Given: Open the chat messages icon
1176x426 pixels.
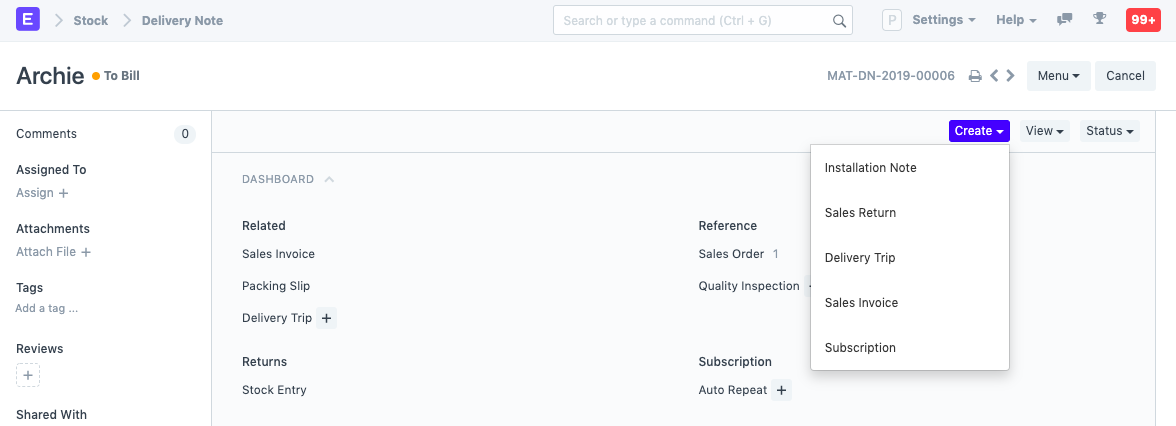Looking at the screenshot, I should pos(1065,20).
